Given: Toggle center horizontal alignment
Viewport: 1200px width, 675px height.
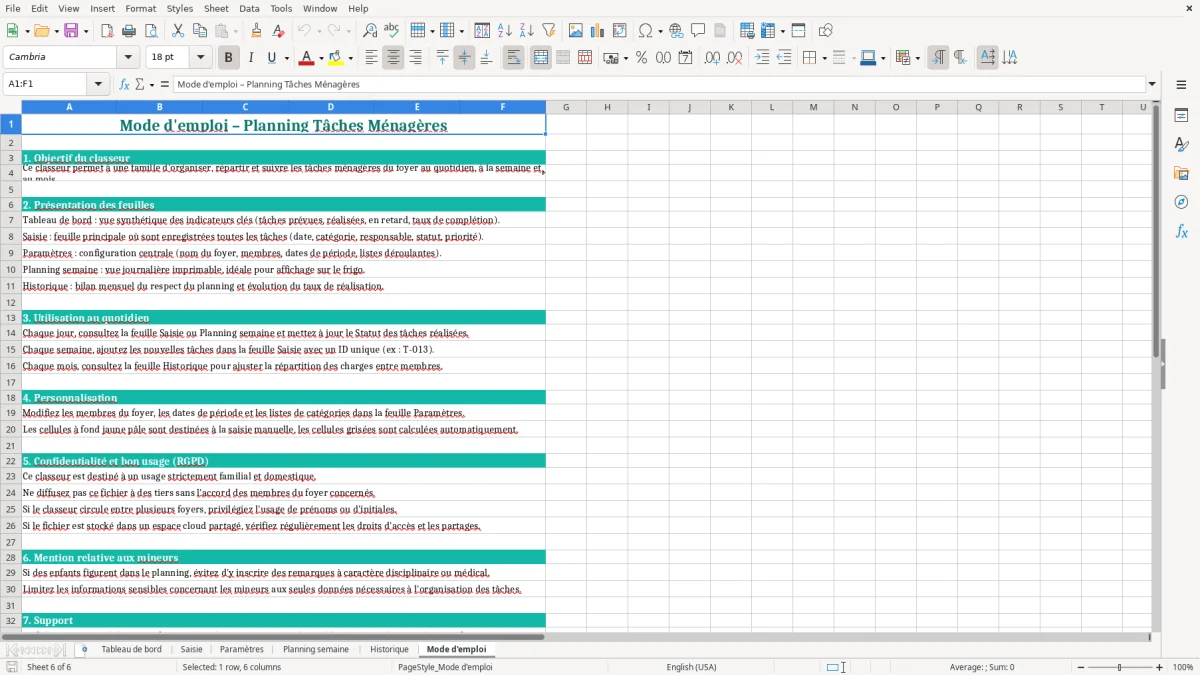Looking at the screenshot, I should (393, 58).
